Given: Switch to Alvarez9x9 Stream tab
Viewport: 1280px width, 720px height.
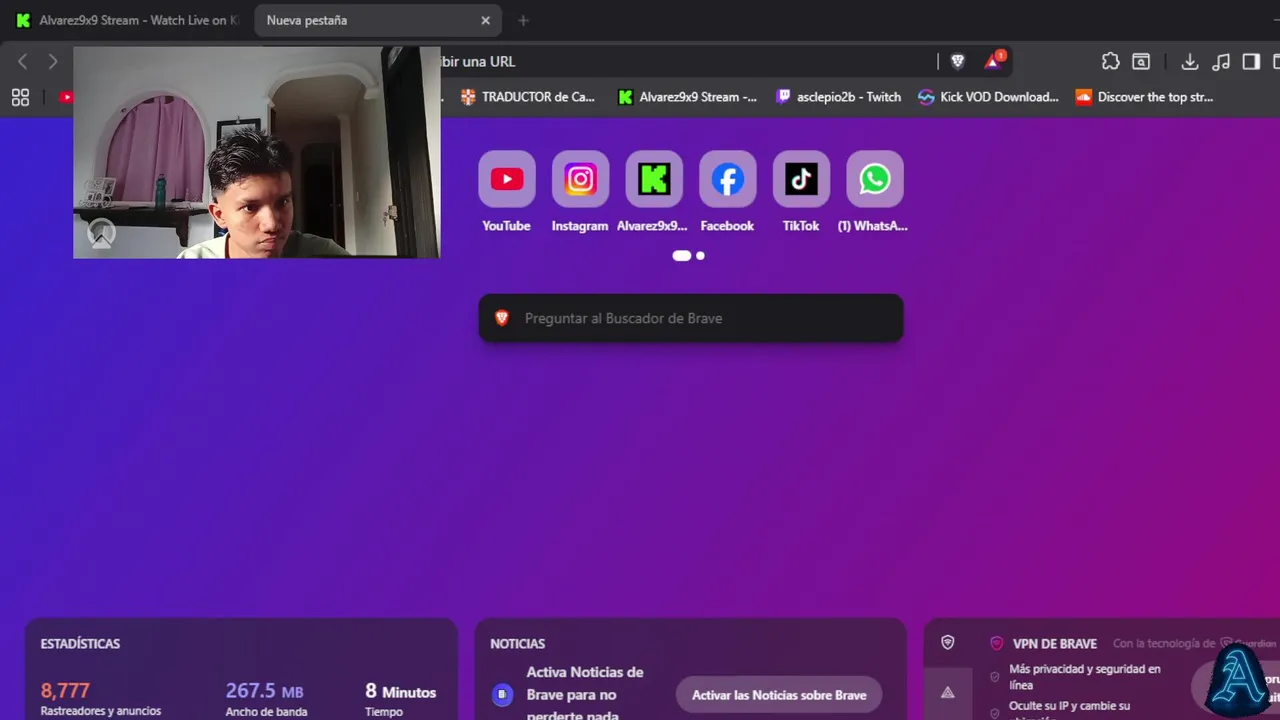Looking at the screenshot, I should point(127,20).
